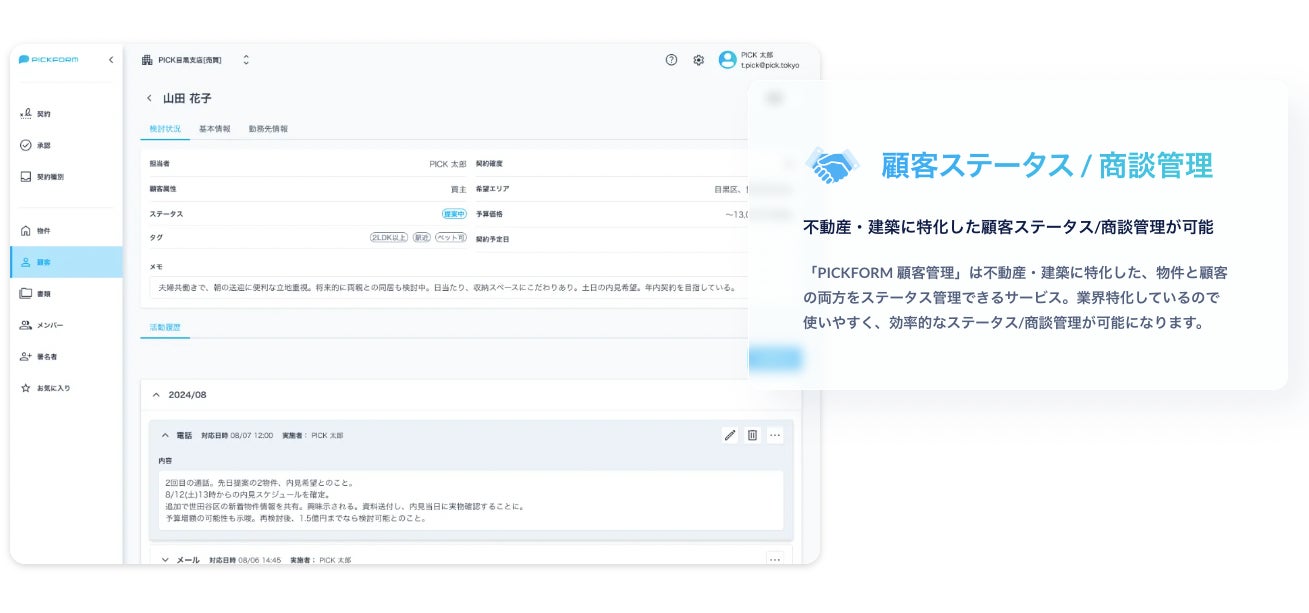Open the settings gear icon
The height and width of the screenshot is (613, 1309).
pos(699,60)
